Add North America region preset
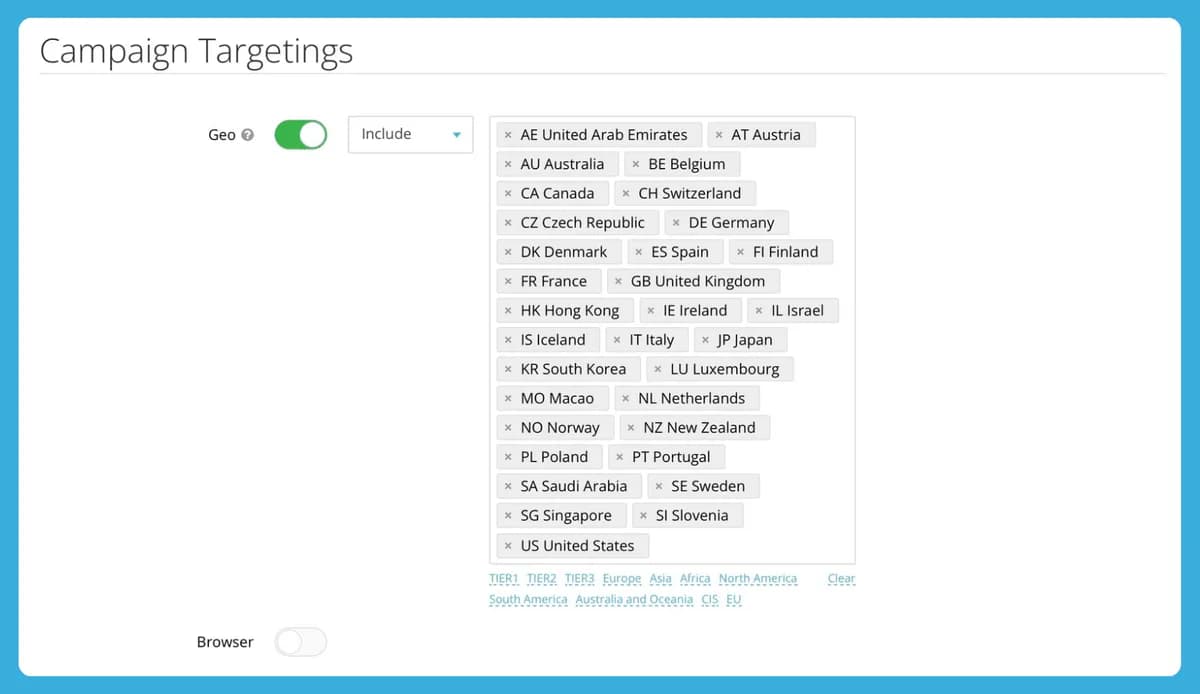Image resolution: width=1200 pixels, height=694 pixels. pyautogui.click(x=758, y=579)
